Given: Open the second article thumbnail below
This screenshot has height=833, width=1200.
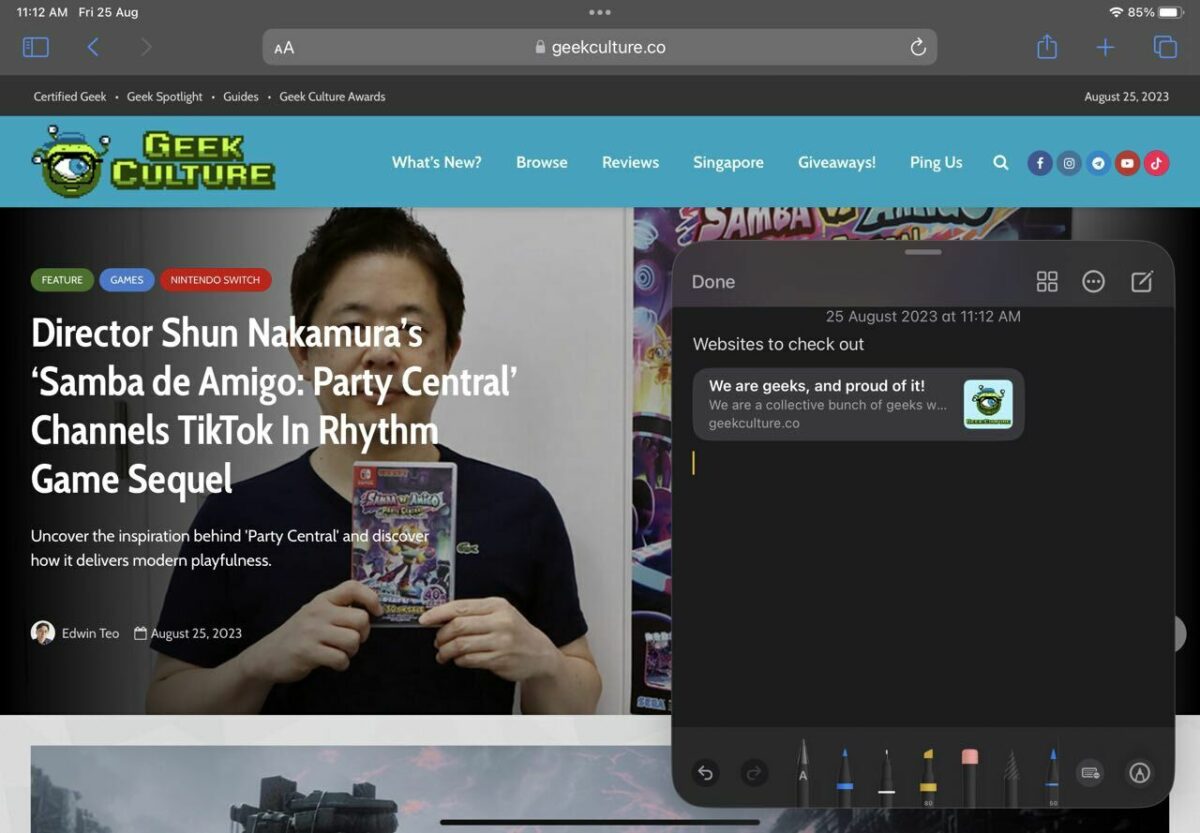Looking at the screenshot, I should 350,788.
